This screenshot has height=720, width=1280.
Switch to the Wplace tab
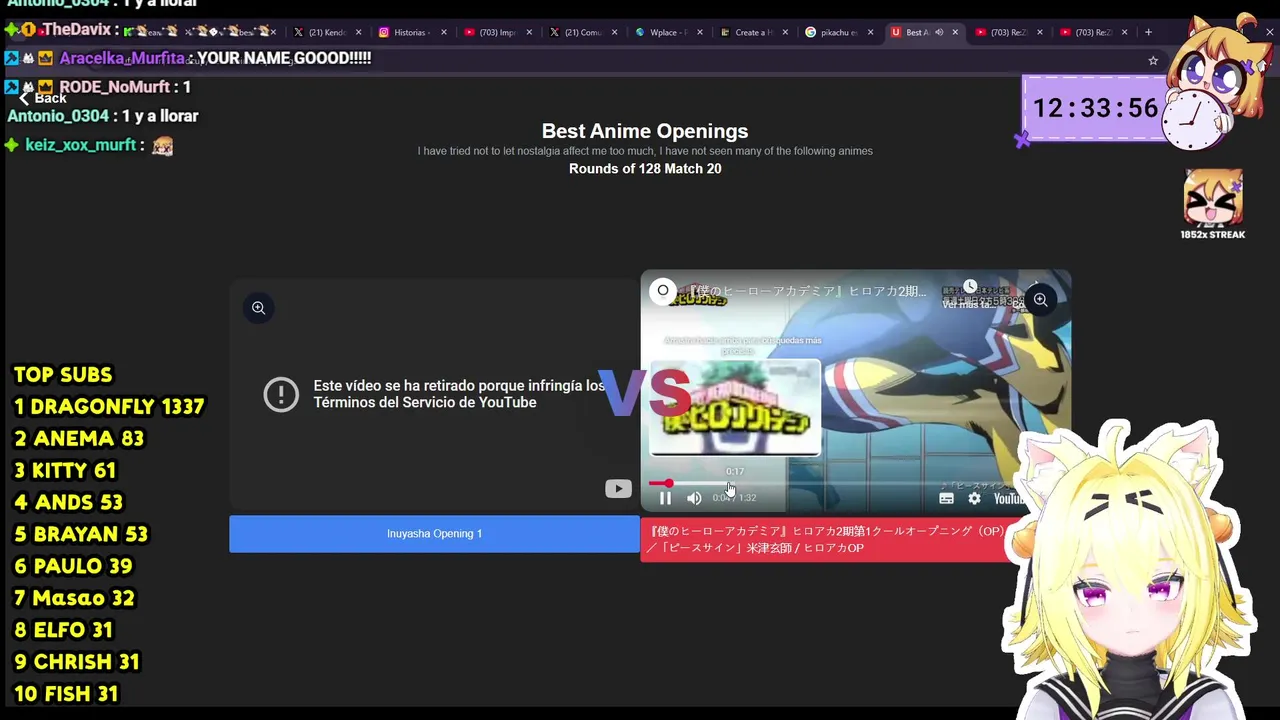[669, 32]
